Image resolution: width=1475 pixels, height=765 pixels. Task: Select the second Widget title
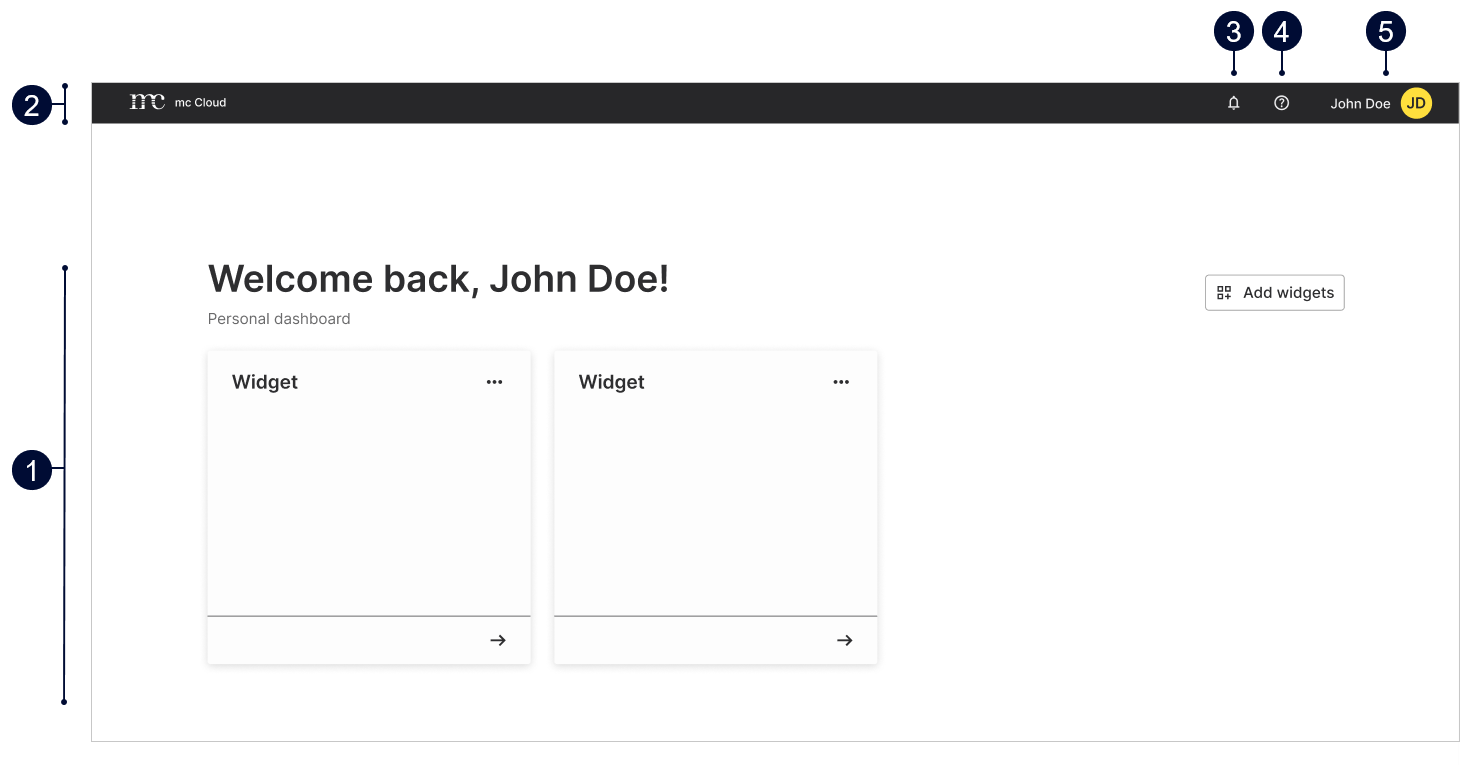[612, 382]
